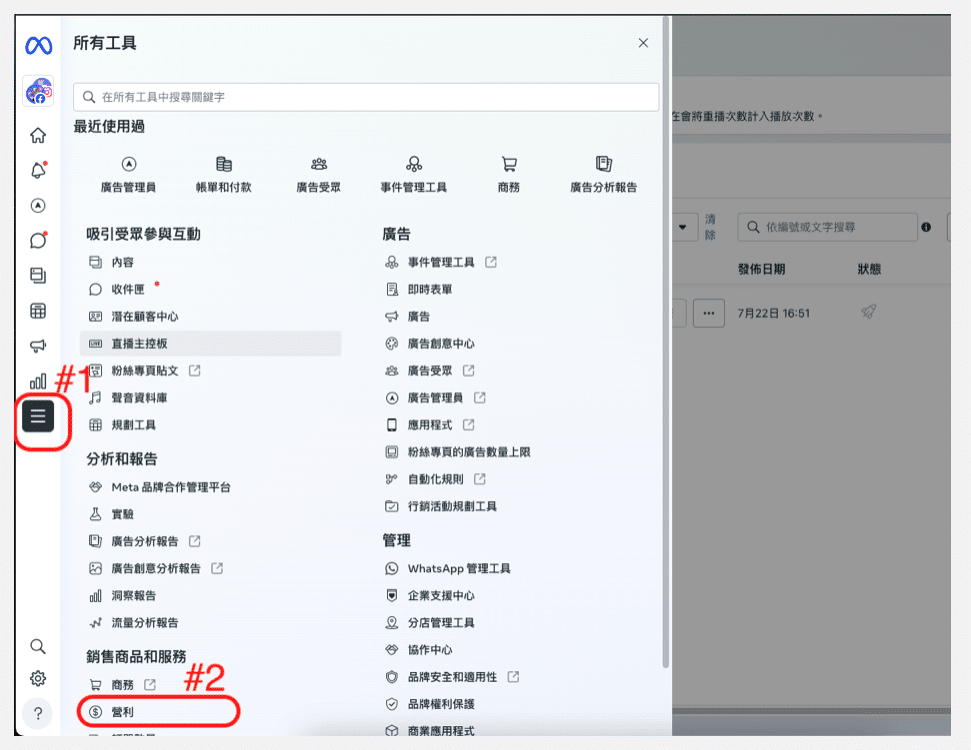The image size is (971, 750).
Task: Open recently used 事件管理工具
Action: [x=414, y=175]
